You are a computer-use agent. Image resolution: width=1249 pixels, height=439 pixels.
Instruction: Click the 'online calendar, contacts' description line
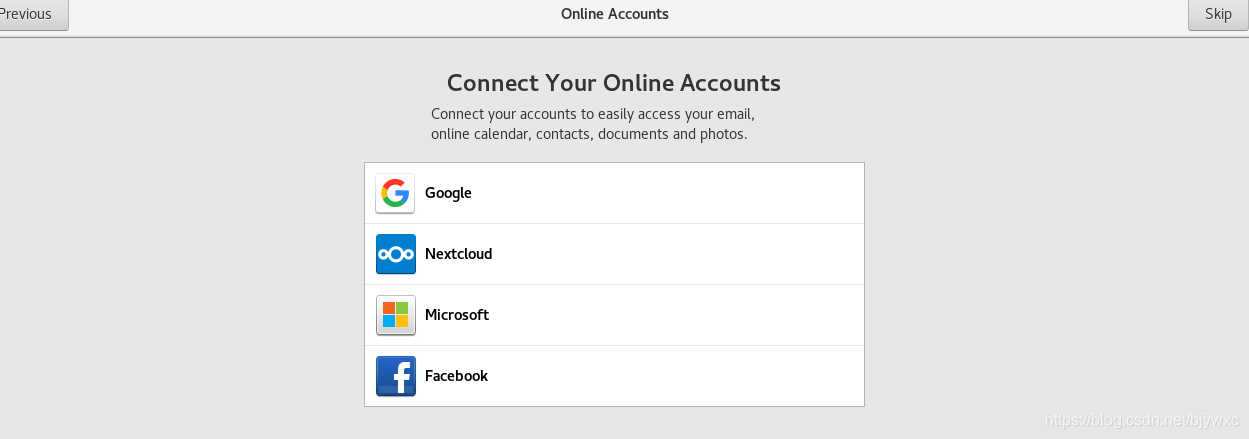588,134
